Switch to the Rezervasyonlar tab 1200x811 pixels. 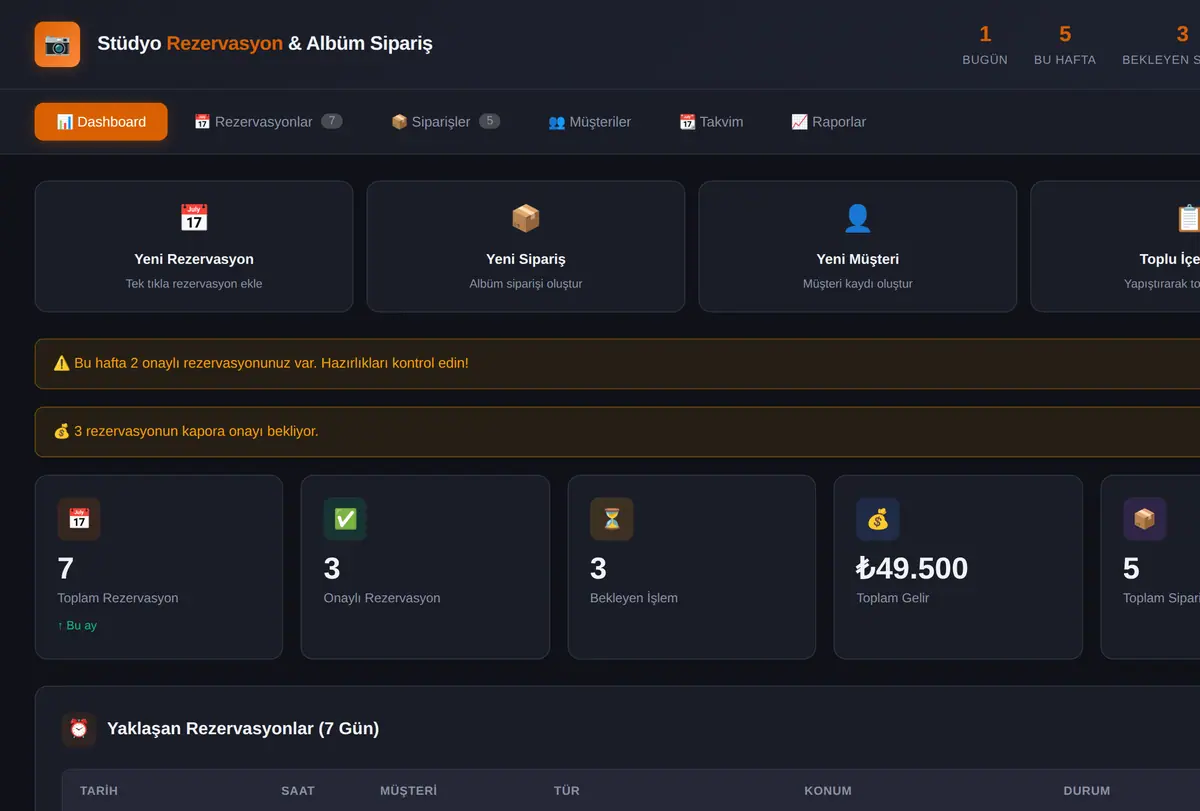click(x=268, y=122)
